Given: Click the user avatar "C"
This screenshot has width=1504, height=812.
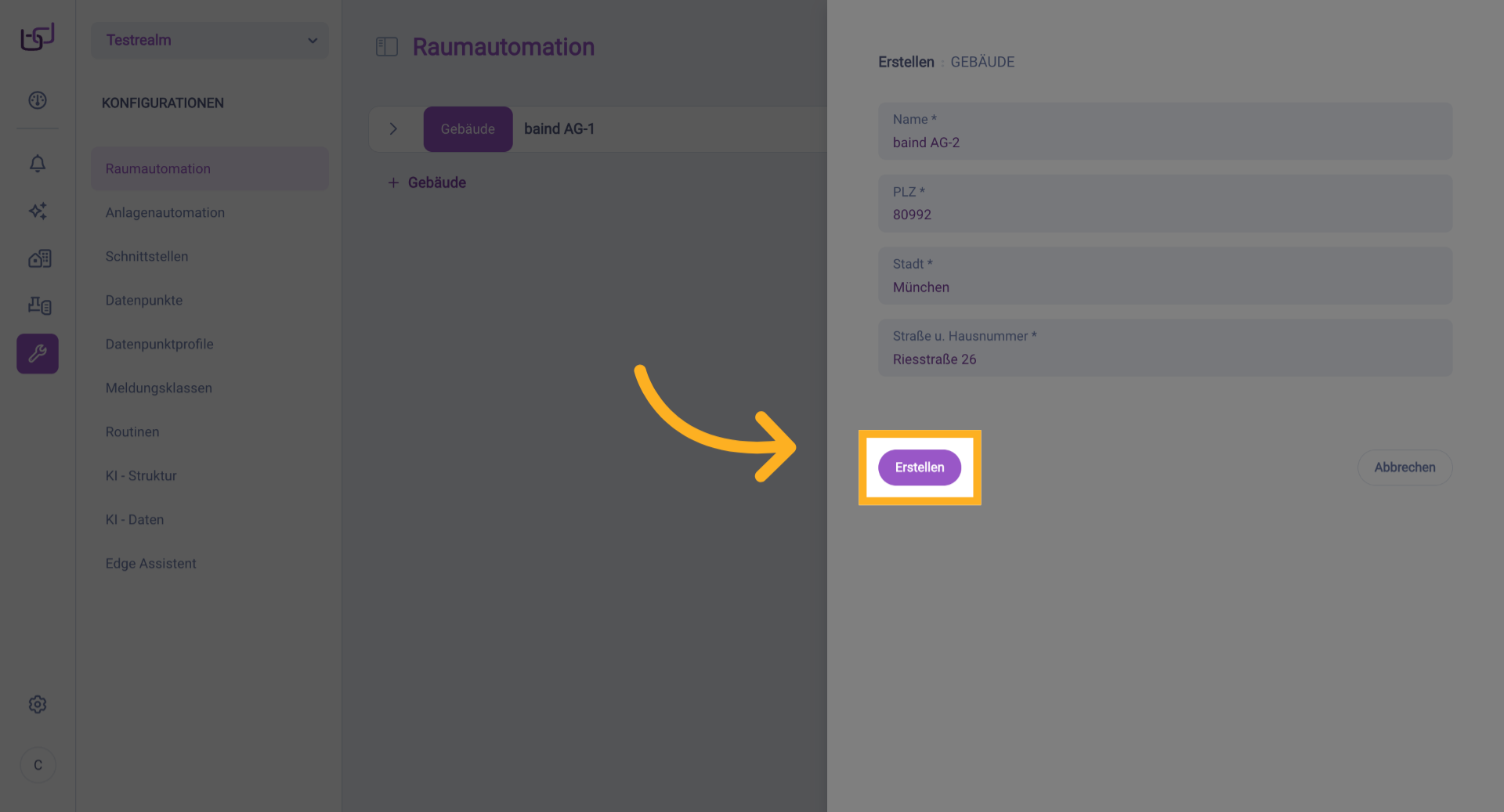Looking at the screenshot, I should point(38,765).
